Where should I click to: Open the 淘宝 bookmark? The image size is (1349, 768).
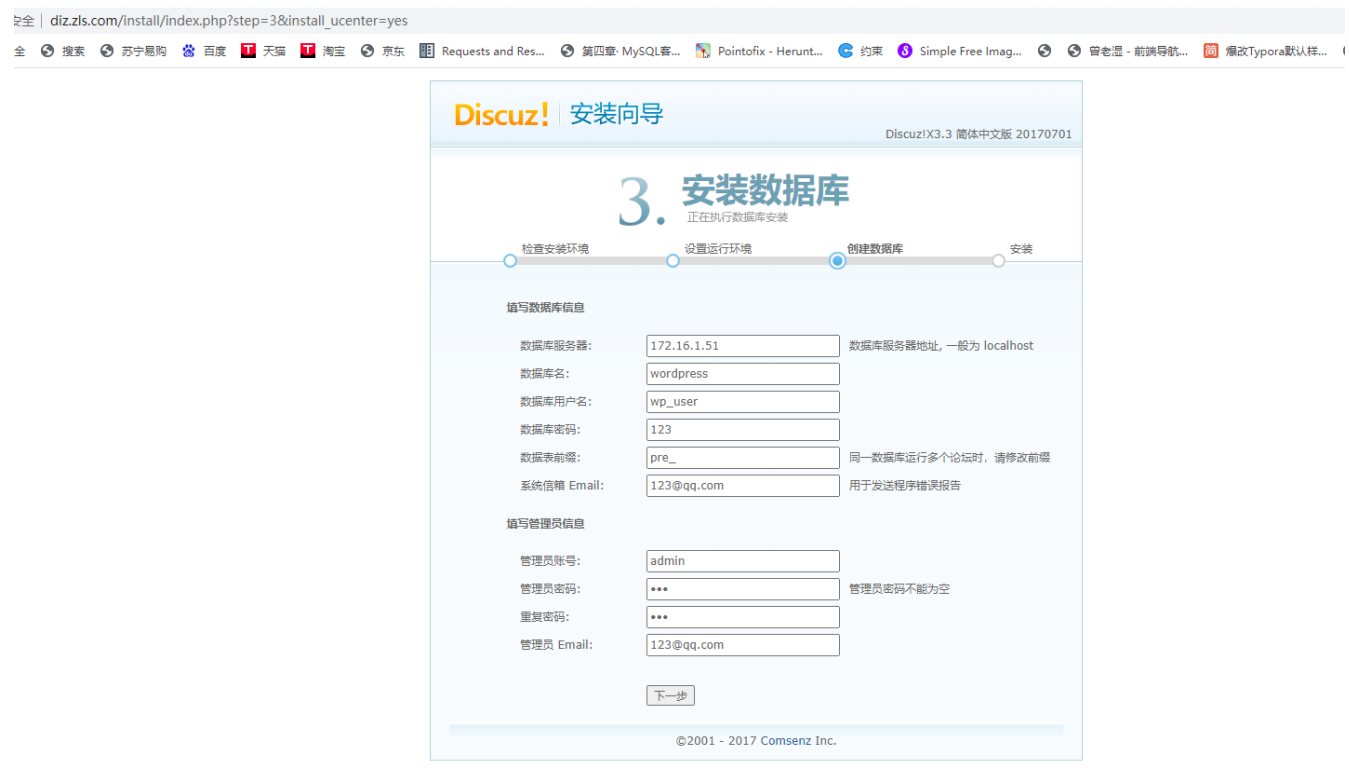(x=323, y=51)
